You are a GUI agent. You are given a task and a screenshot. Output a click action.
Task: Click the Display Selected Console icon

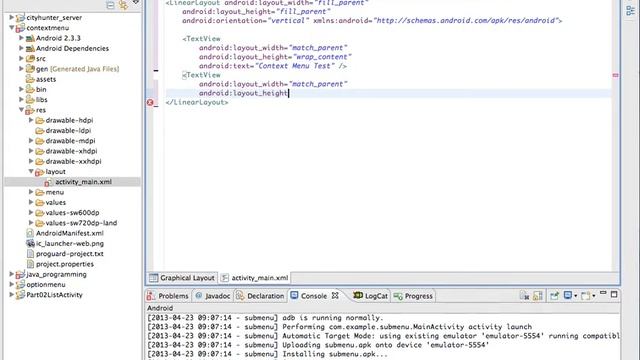568,295
